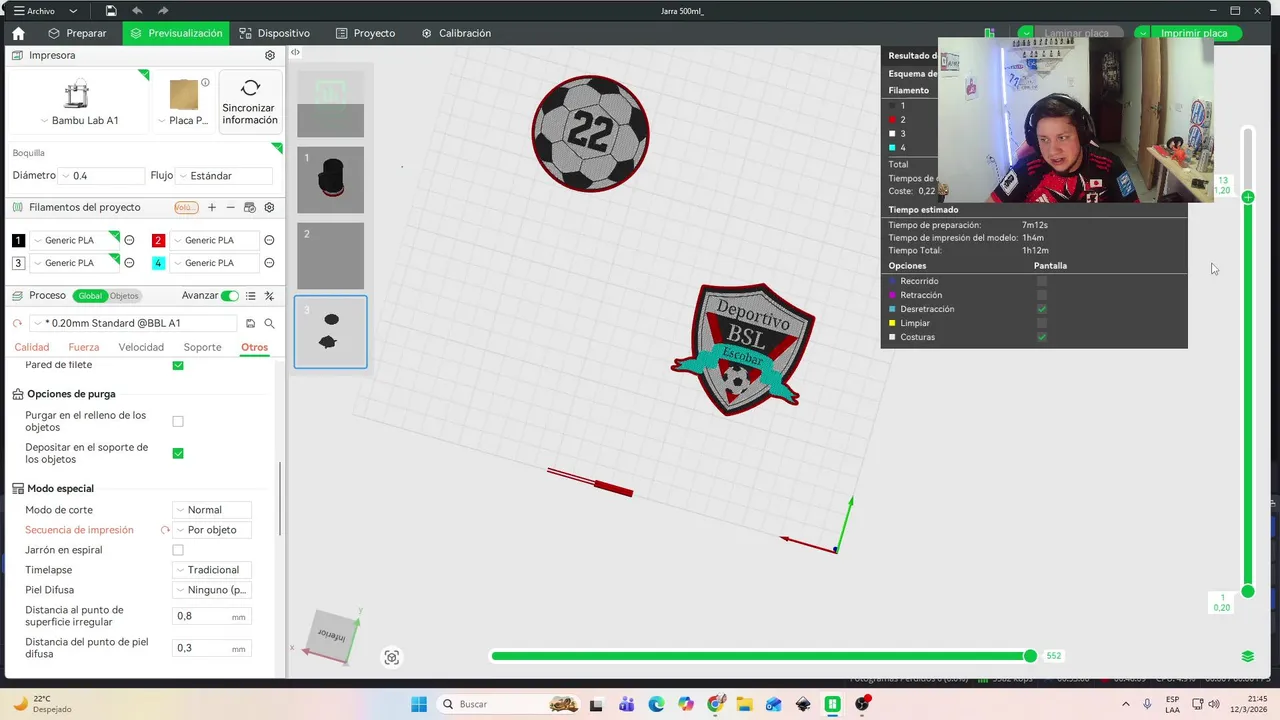The height and width of the screenshot is (720, 1280).
Task: Switch to the Dispositivo tab
Action: tap(274, 33)
